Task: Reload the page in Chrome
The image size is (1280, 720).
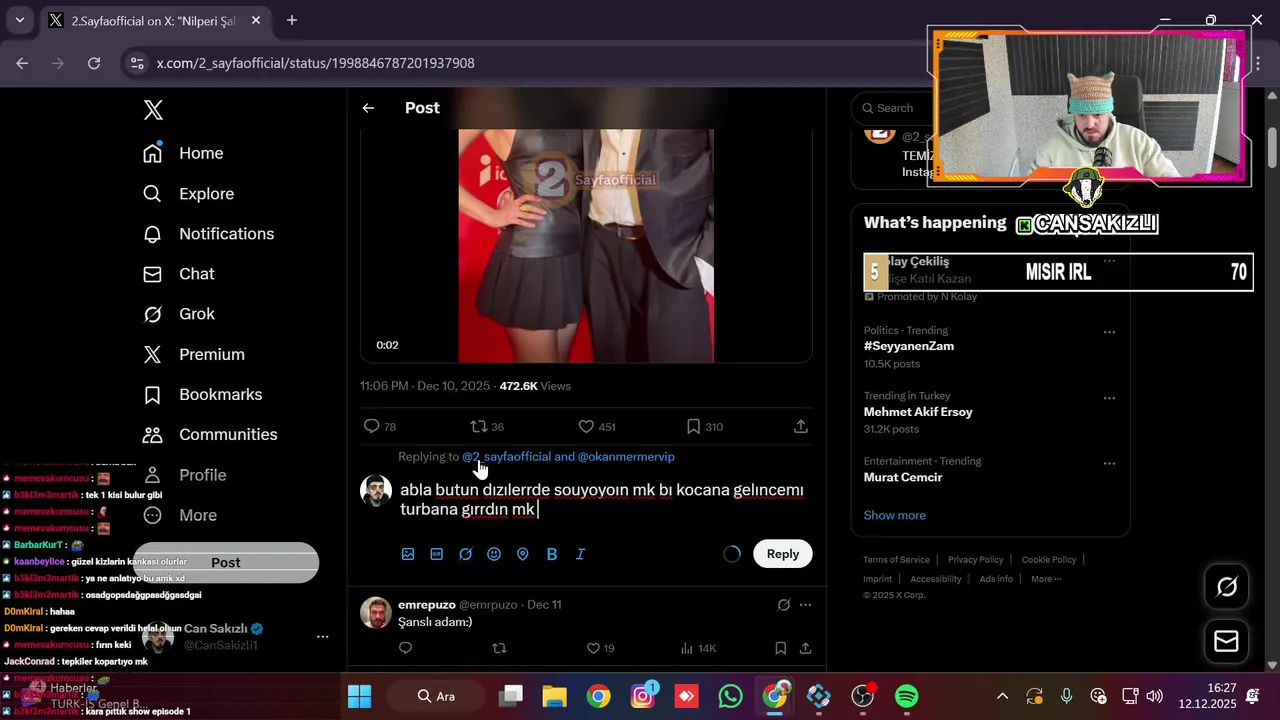Action: (94, 63)
